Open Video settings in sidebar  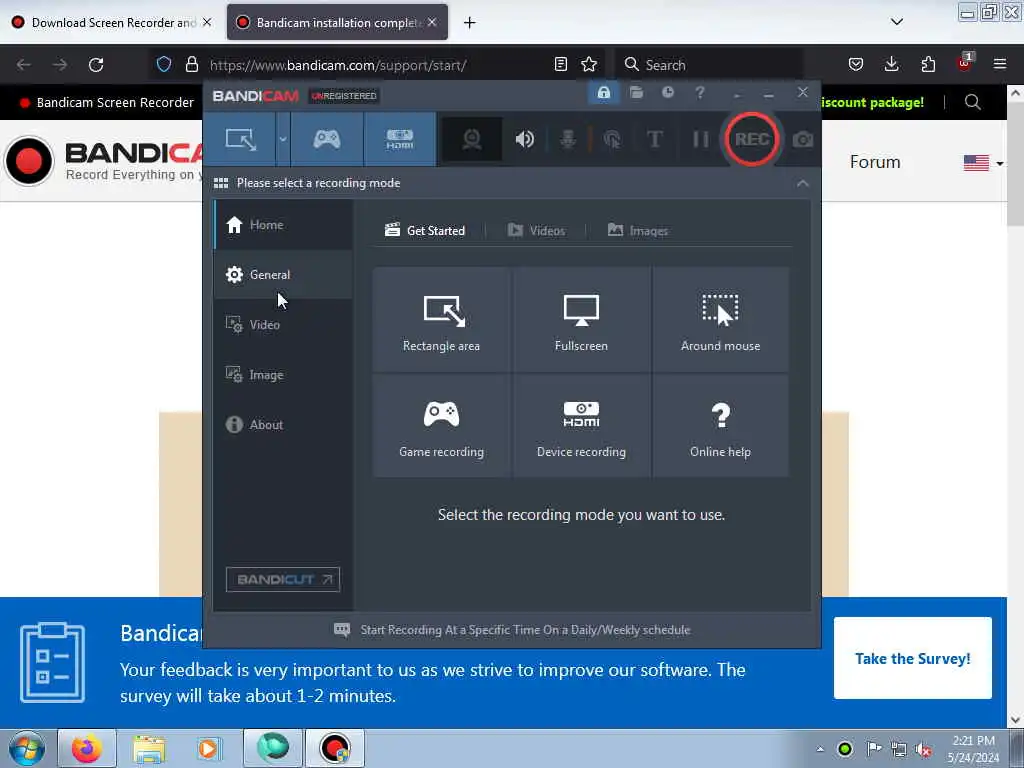(x=283, y=325)
